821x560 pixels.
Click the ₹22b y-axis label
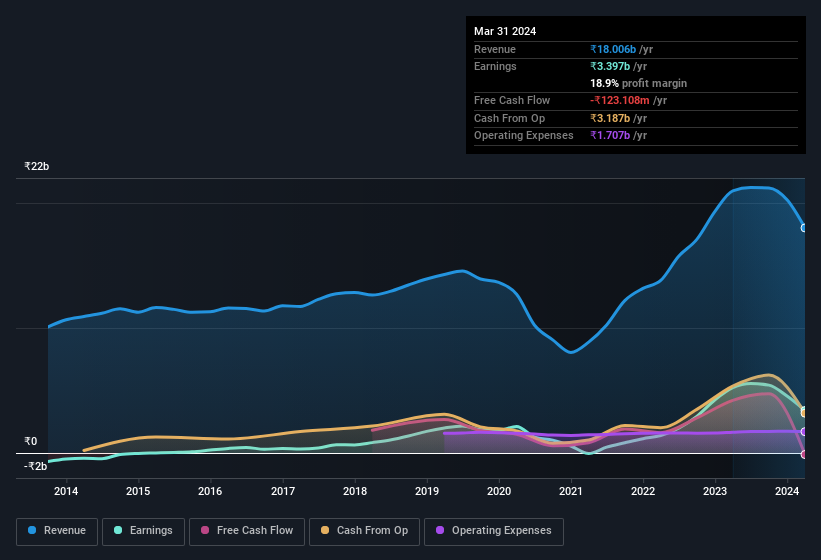pos(37,166)
